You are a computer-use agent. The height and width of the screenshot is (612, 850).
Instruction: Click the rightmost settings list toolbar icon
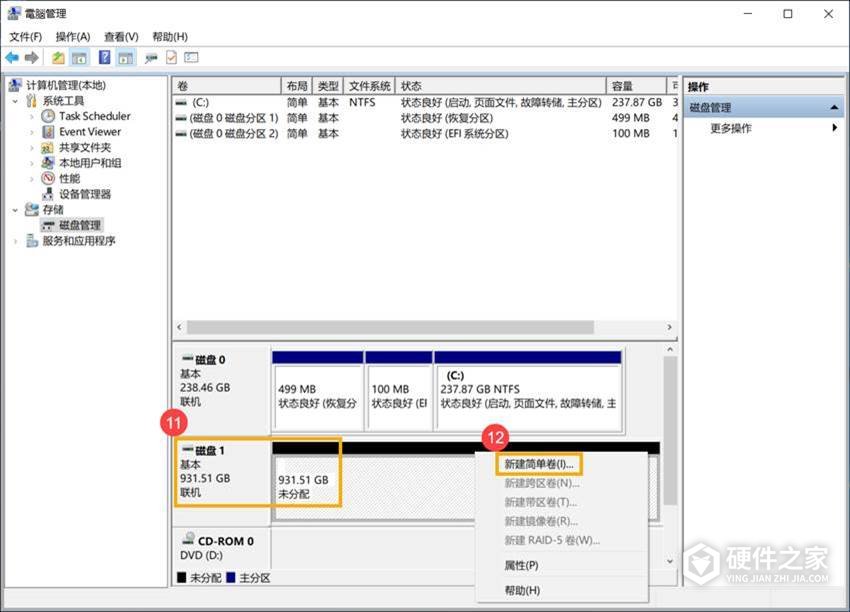(191, 57)
